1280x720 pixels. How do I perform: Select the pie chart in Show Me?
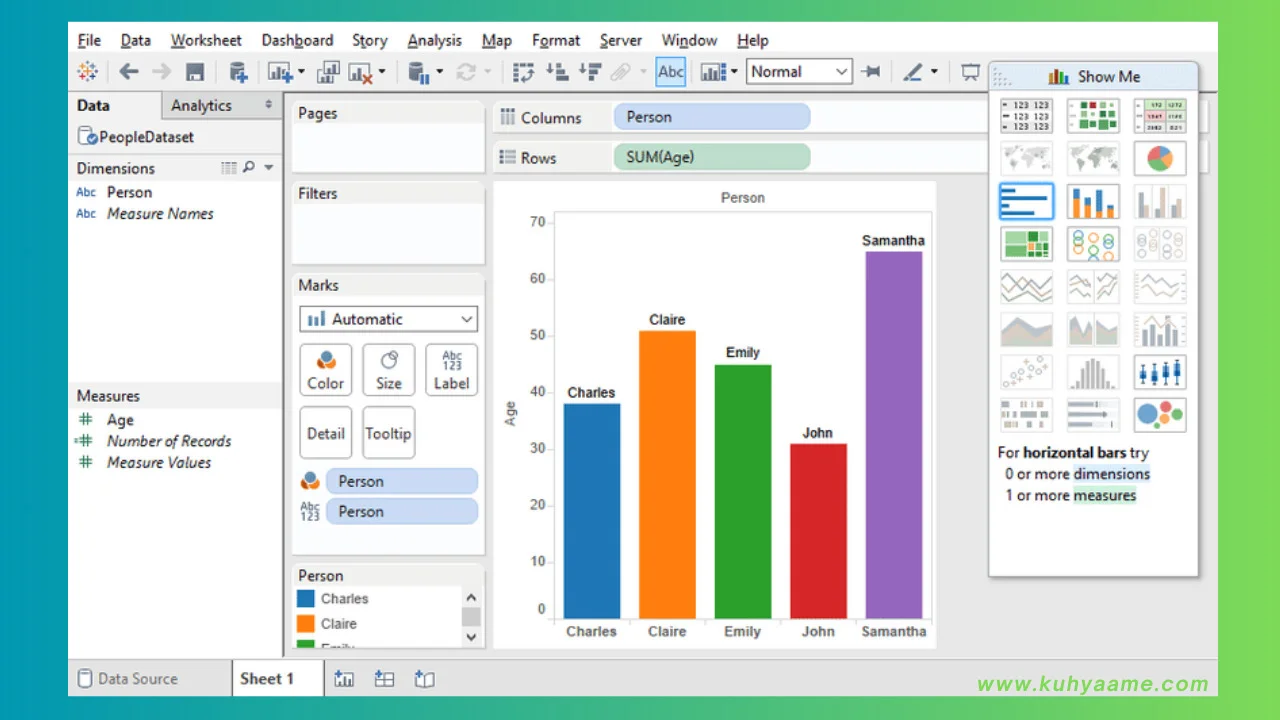(1160, 158)
